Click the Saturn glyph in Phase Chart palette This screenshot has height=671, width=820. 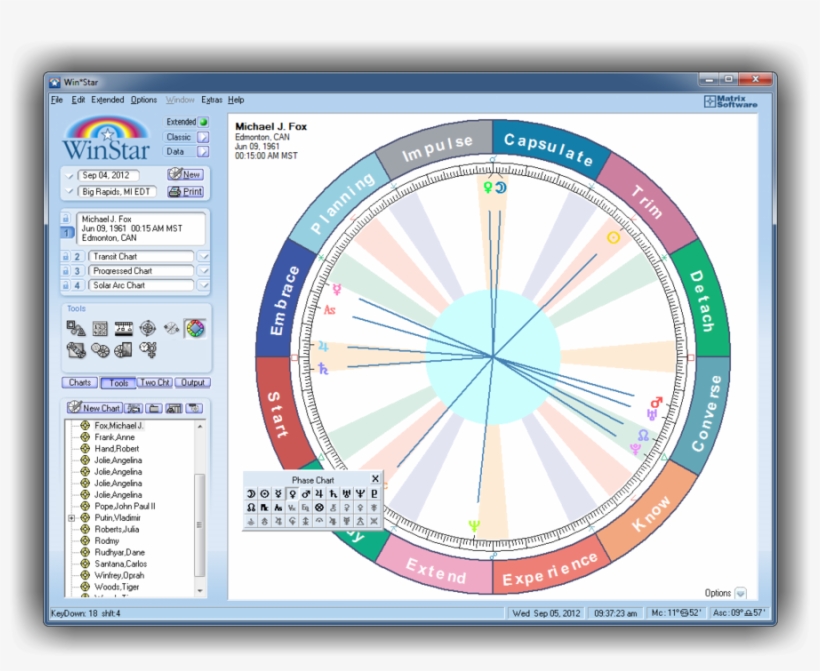coord(334,493)
